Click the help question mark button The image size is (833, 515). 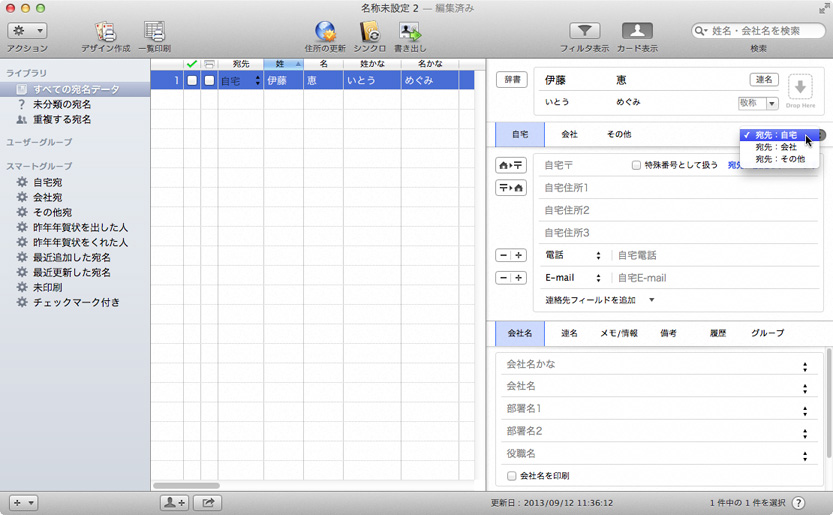(x=799, y=502)
